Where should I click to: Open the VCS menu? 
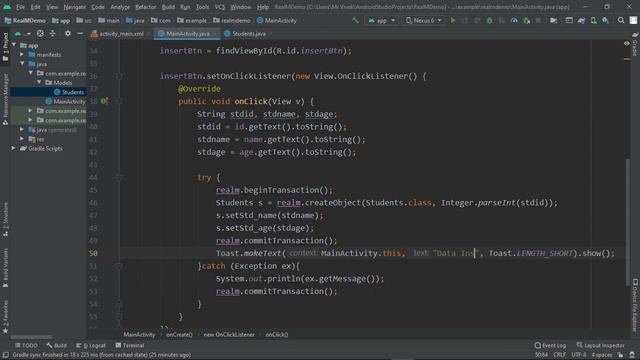tap(220, 7)
